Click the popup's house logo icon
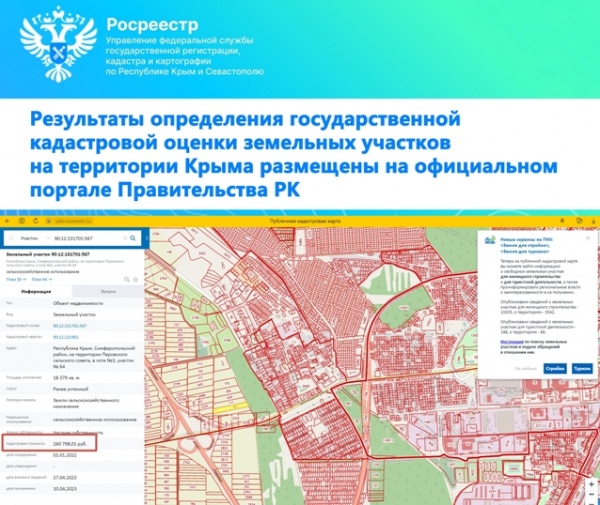This screenshot has height=505, width=600. [x=490, y=240]
